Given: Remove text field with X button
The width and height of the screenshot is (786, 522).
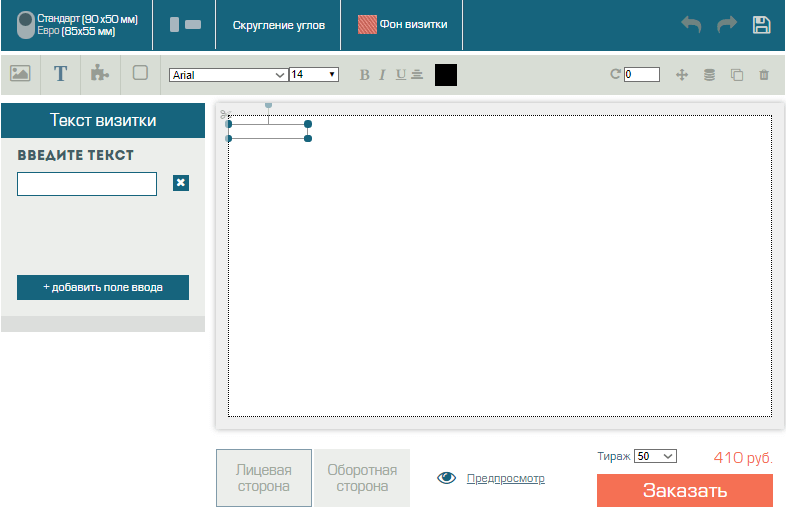Looking at the screenshot, I should point(181,183).
